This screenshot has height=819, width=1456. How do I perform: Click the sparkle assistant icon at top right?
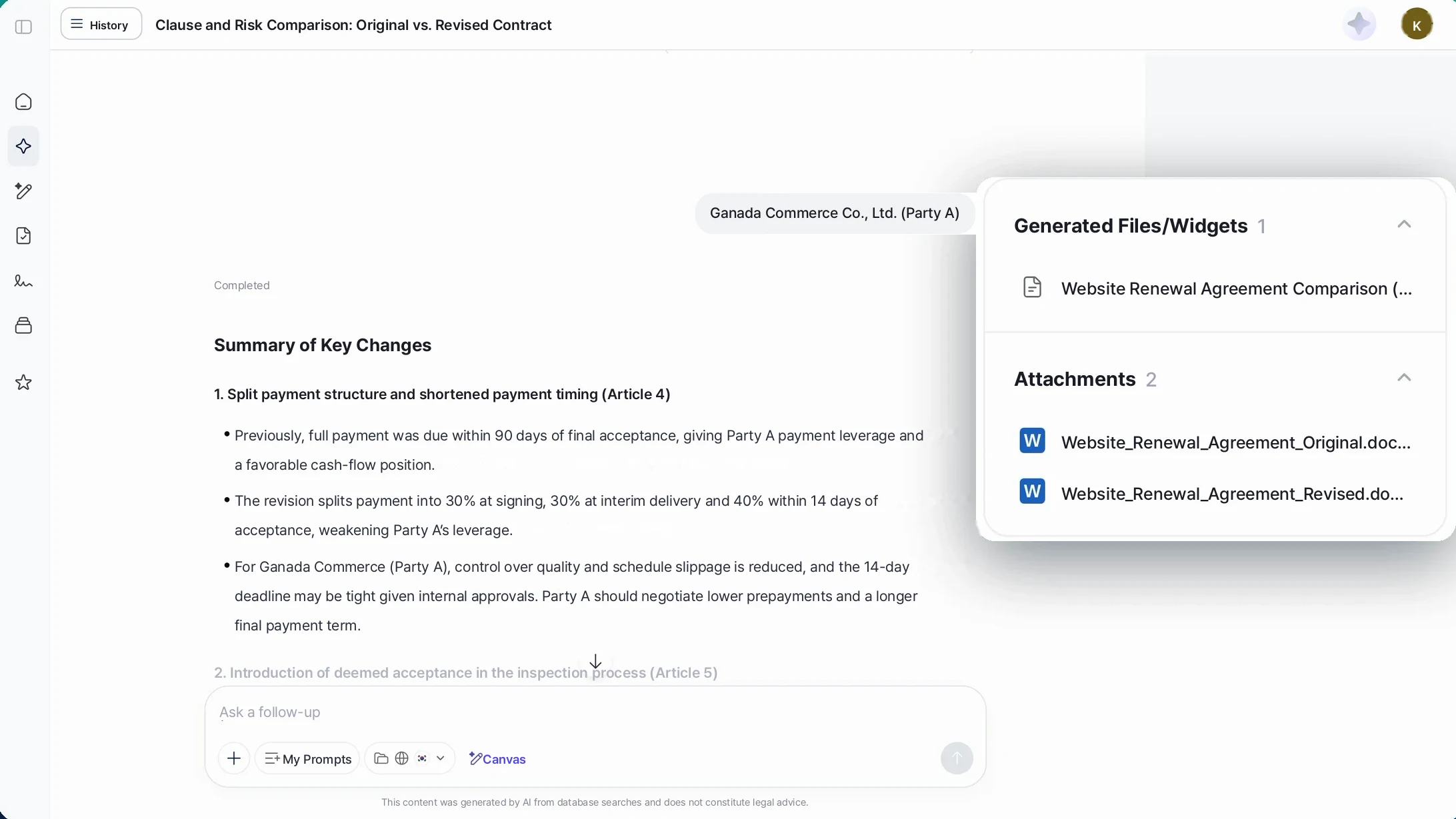(x=1359, y=25)
